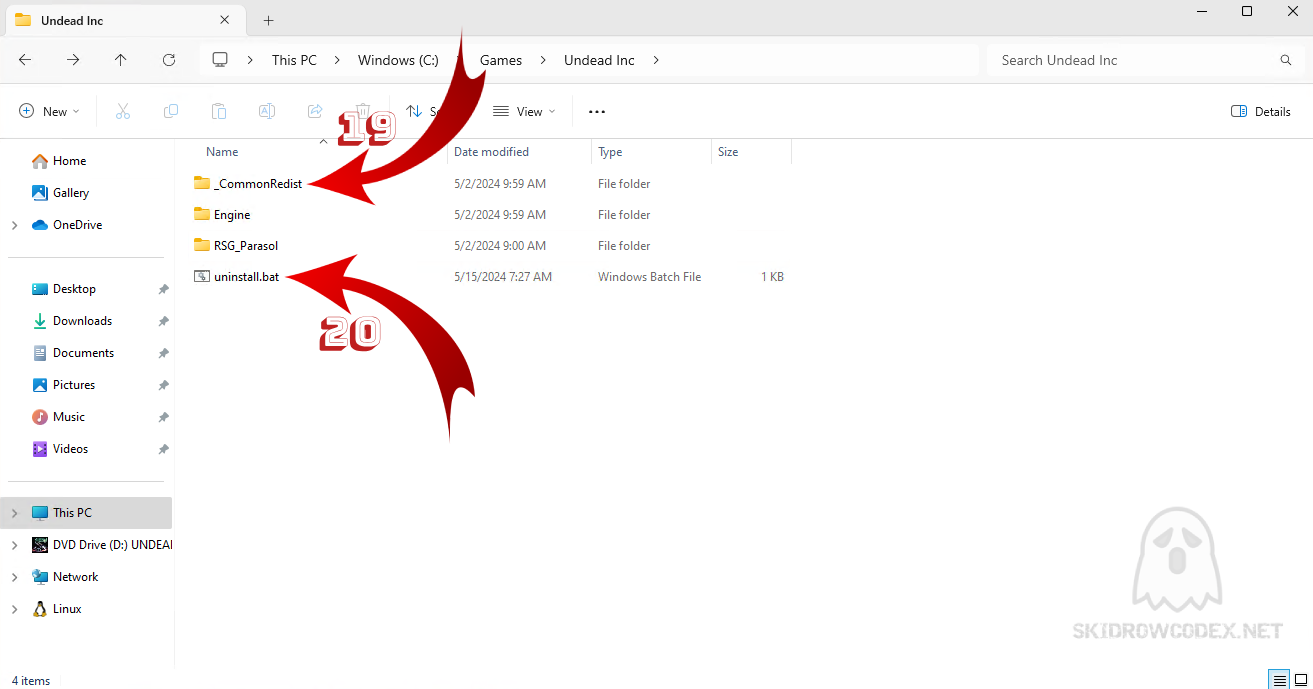The width and height of the screenshot is (1313, 689).
Task: Sort by Name column header
Action: click(222, 152)
